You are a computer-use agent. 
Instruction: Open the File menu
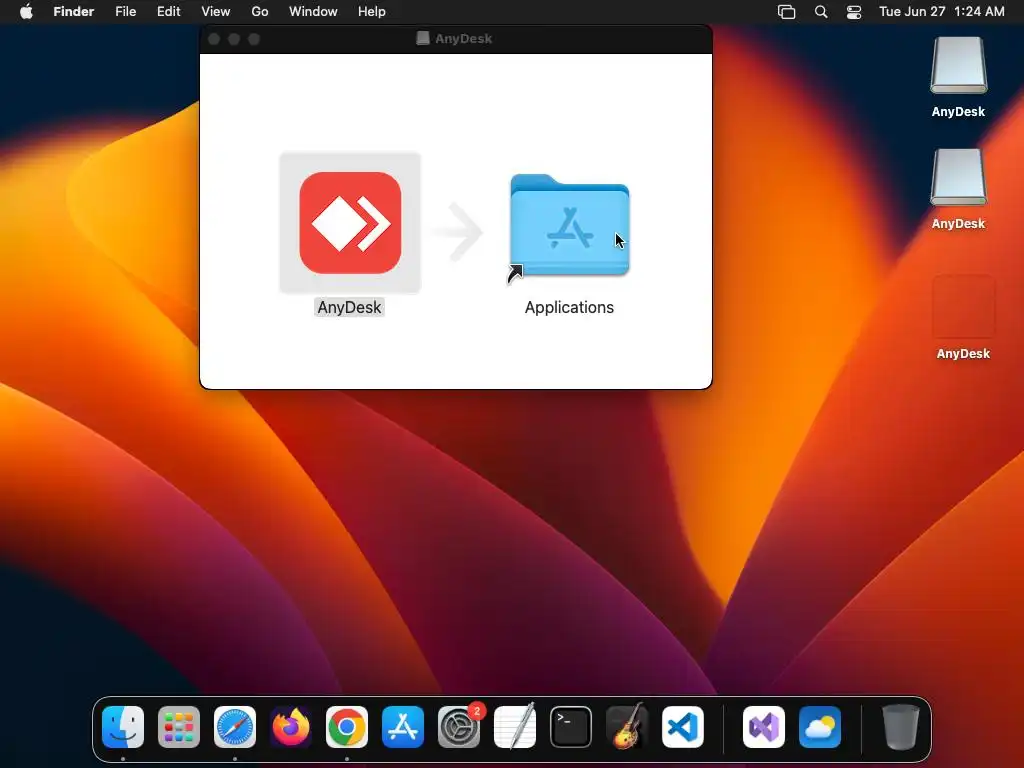click(125, 12)
